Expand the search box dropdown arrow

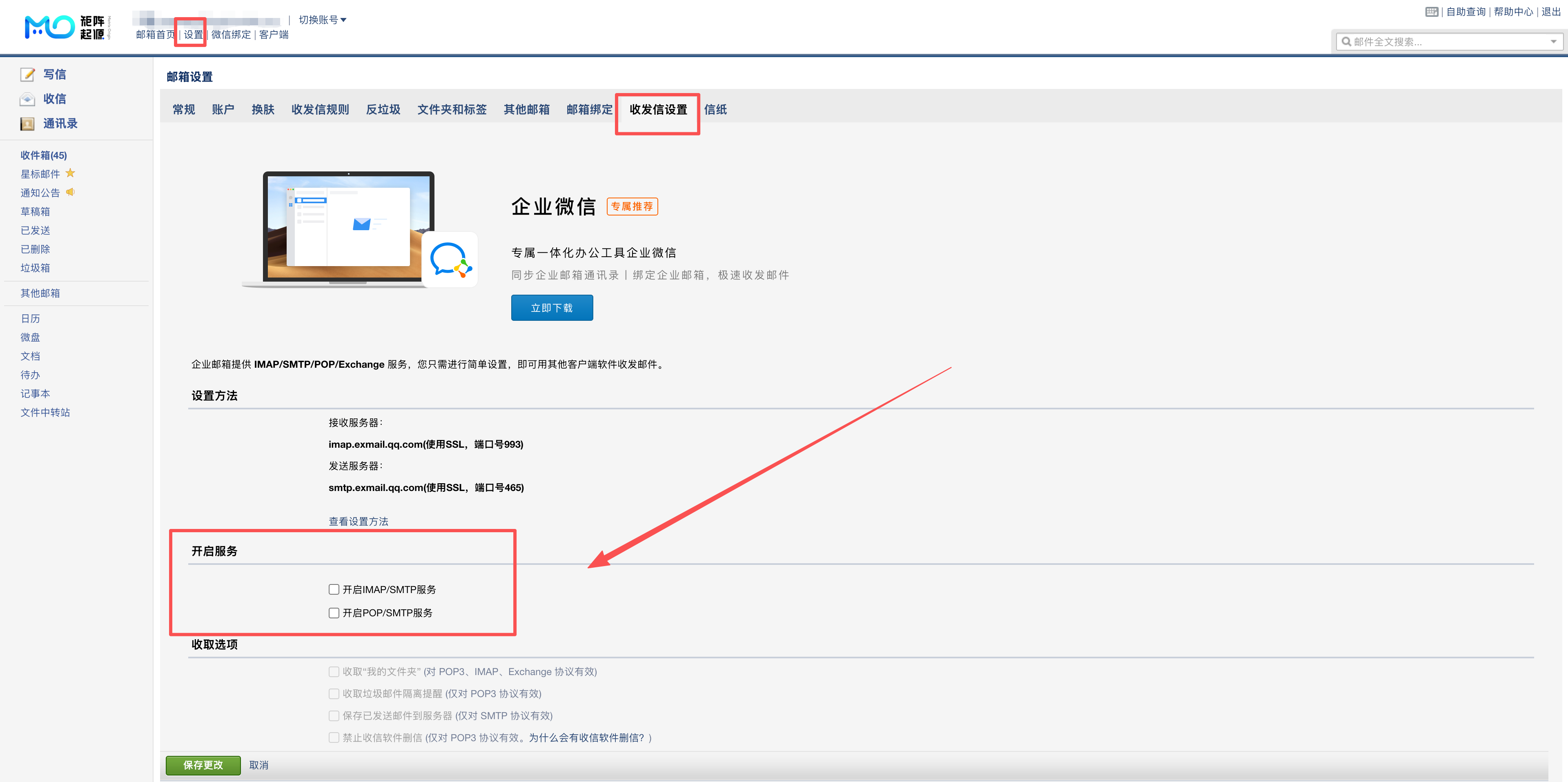(x=1553, y=41)
